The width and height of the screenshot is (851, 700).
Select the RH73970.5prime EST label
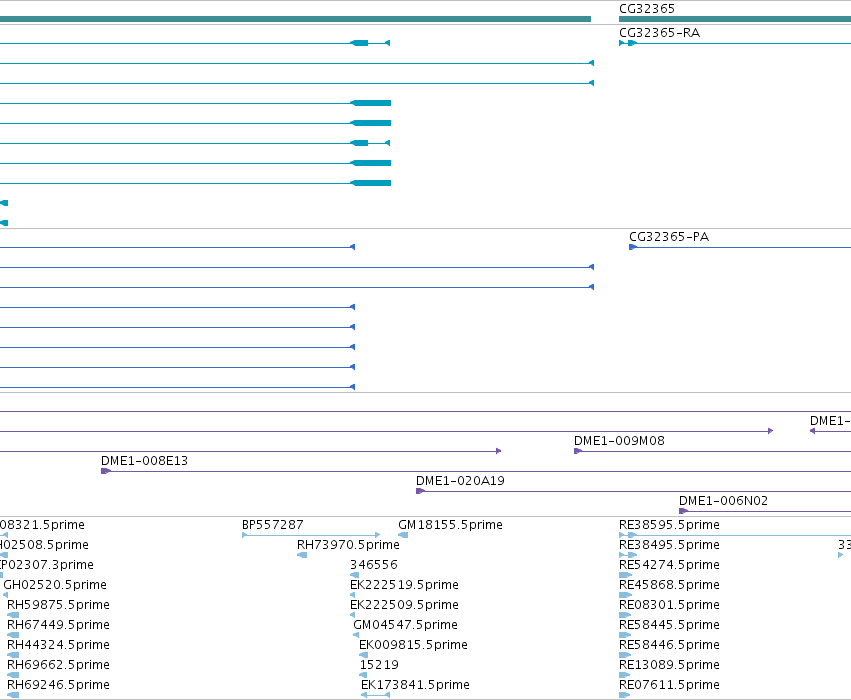click(x=348, y=545)
